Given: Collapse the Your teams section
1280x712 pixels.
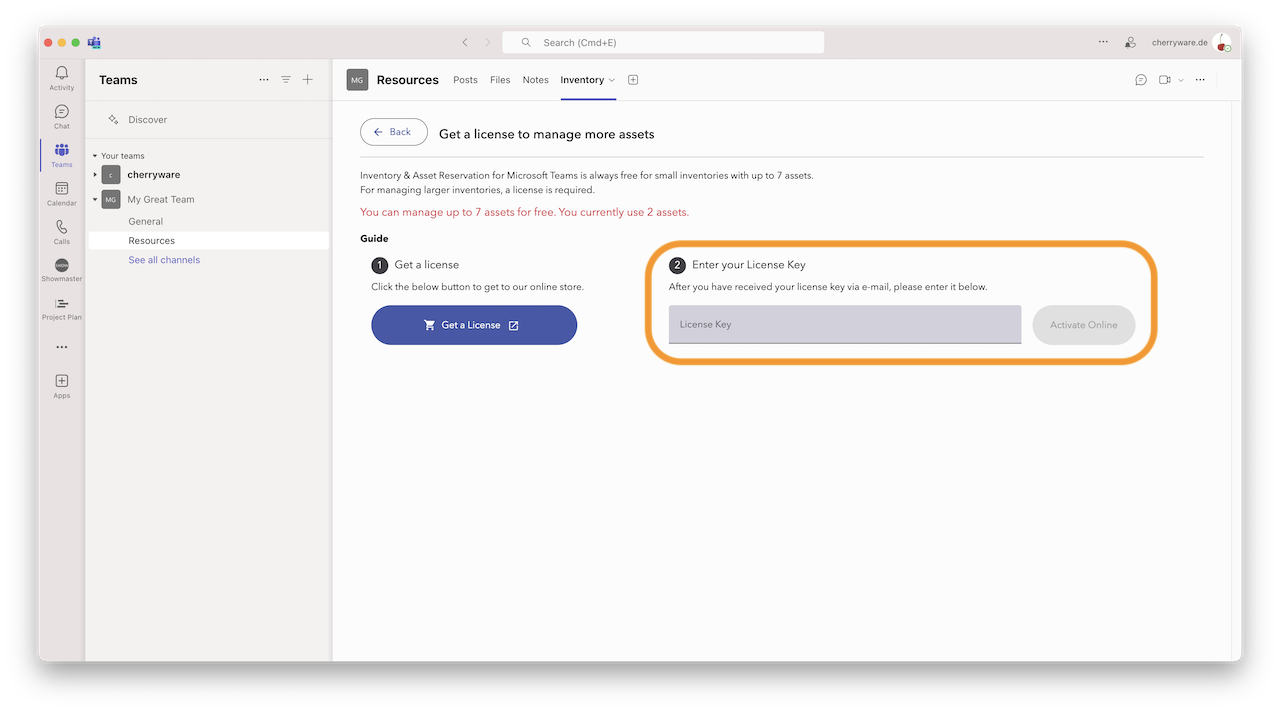Looking at the screenshot, I should point(95,156).
